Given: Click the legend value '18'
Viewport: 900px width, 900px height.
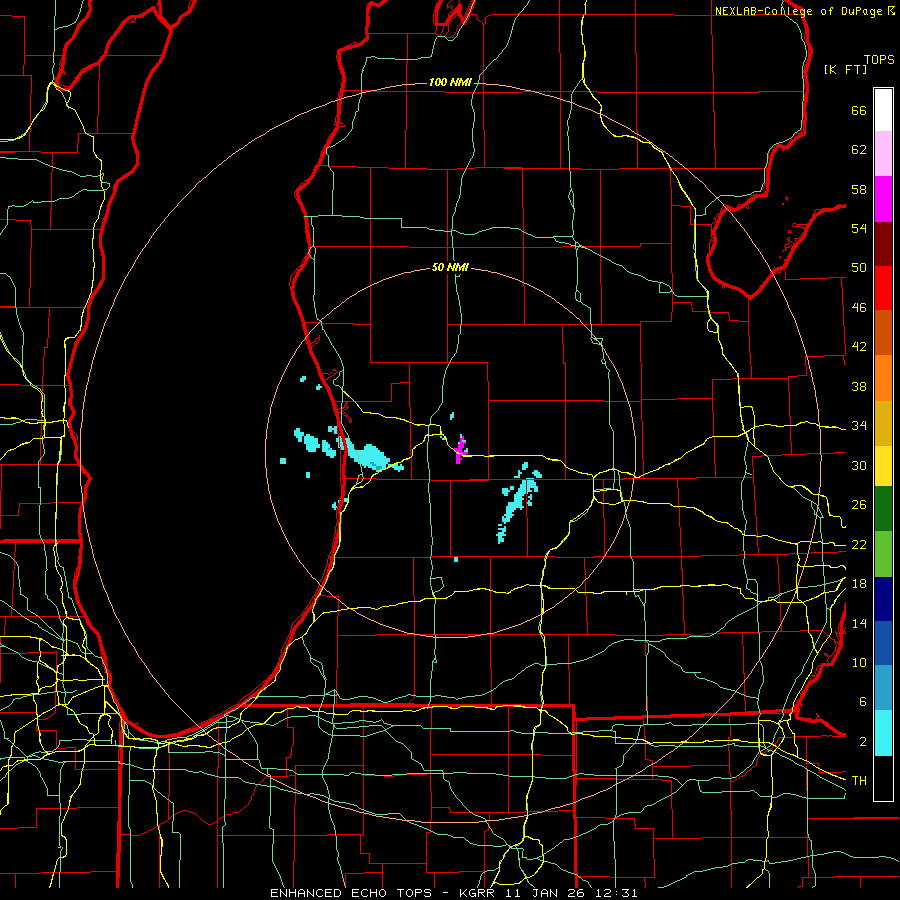Looking at the screenshot, I should 859,584.
